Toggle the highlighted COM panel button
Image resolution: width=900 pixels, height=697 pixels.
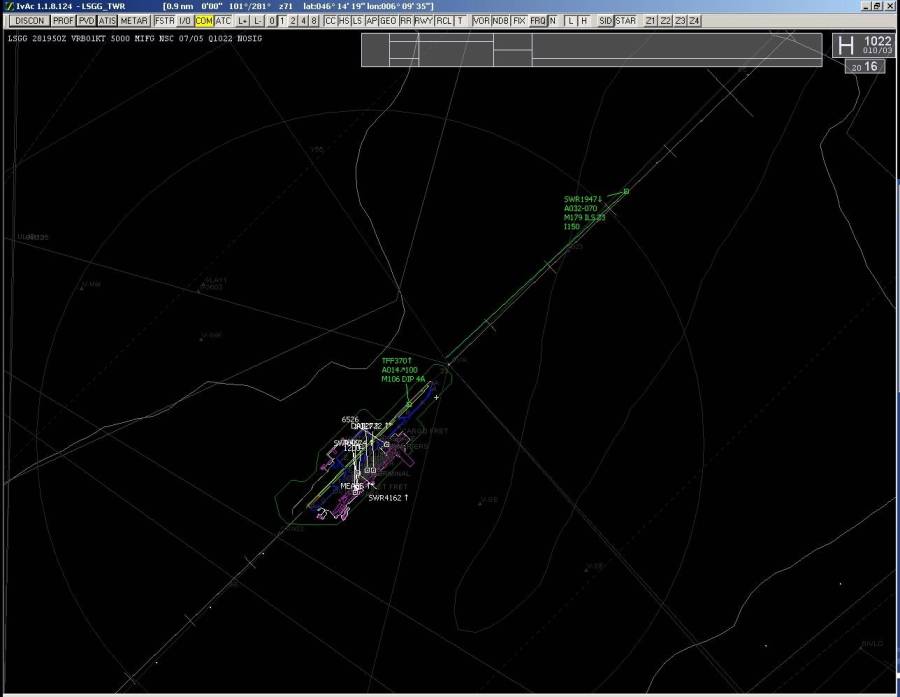(204, 21)
